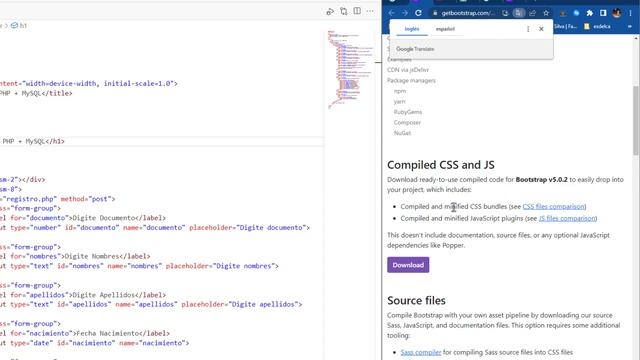Viewport: 640px width, 360px height.
Task: Click type="date" input line in code
Action: click(94, 343)
